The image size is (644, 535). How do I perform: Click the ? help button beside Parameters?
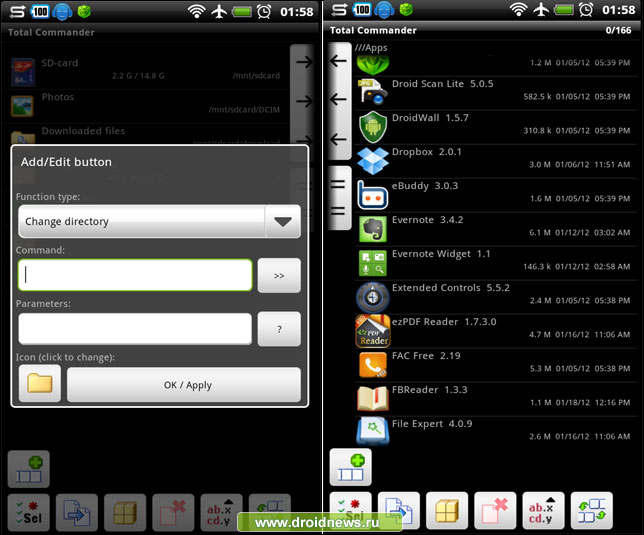279,329
